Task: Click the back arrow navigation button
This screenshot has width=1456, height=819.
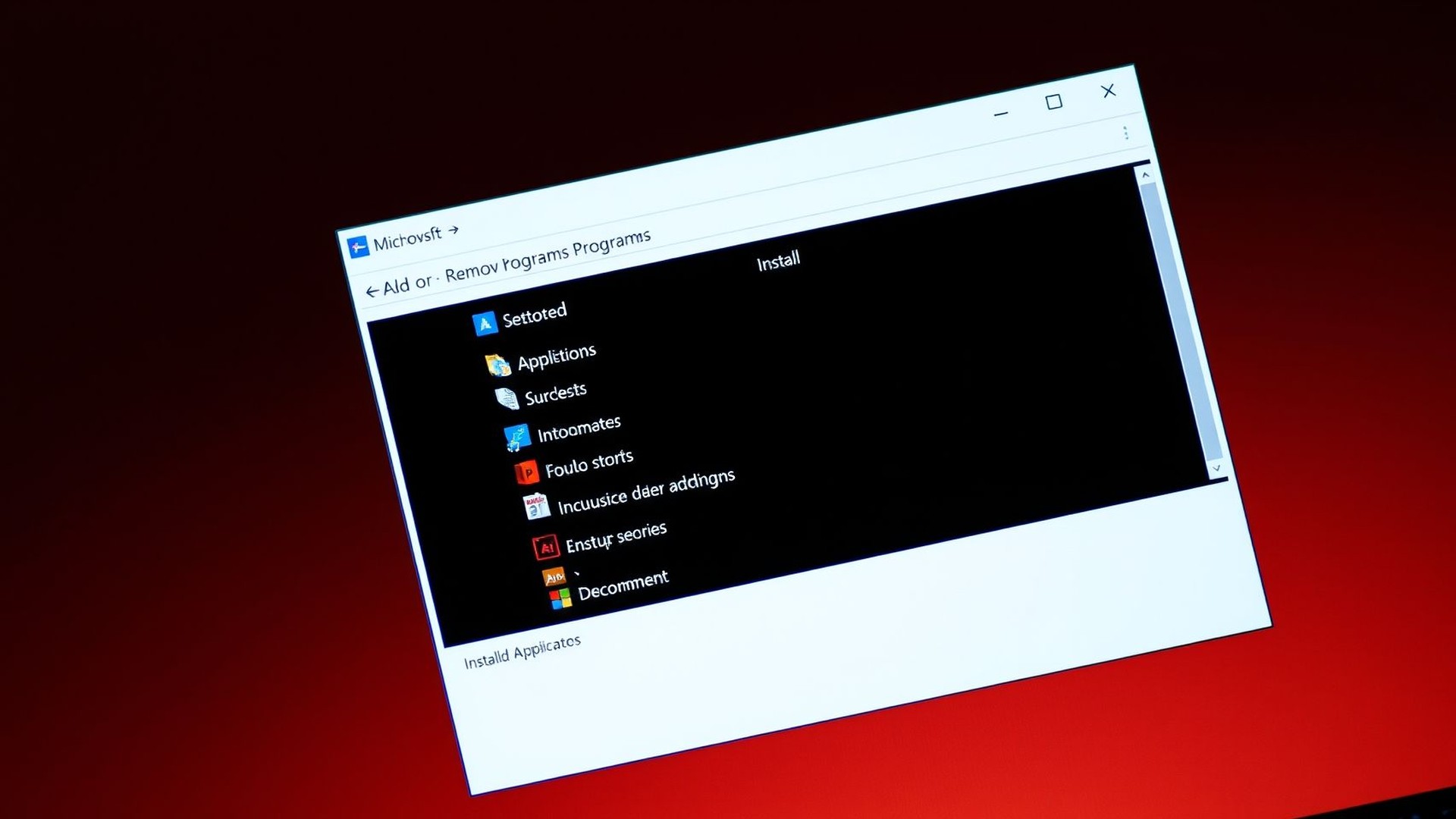Action: pos(374,290)
